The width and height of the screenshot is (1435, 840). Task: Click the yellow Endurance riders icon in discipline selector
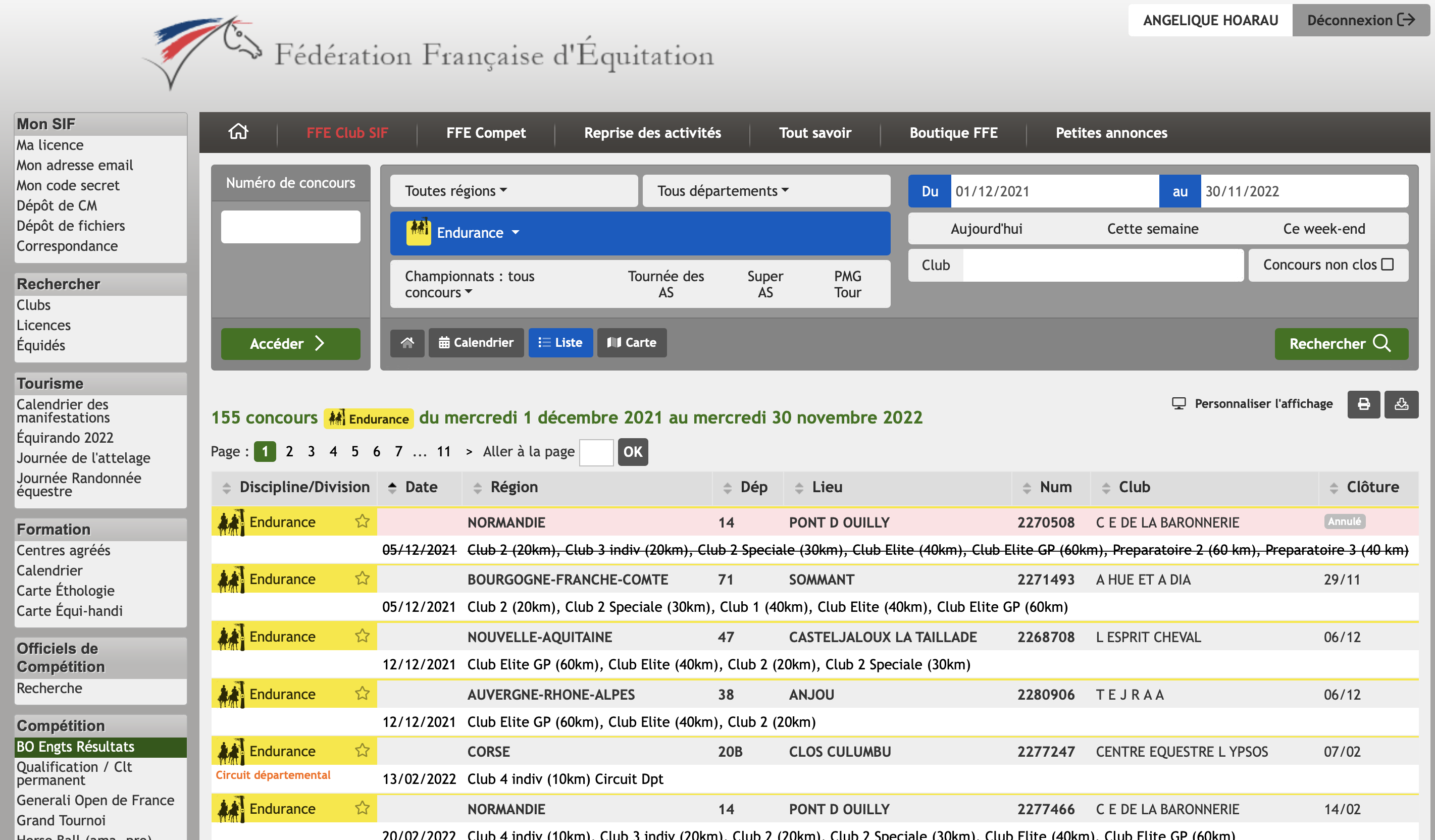(x=419, y=232)
